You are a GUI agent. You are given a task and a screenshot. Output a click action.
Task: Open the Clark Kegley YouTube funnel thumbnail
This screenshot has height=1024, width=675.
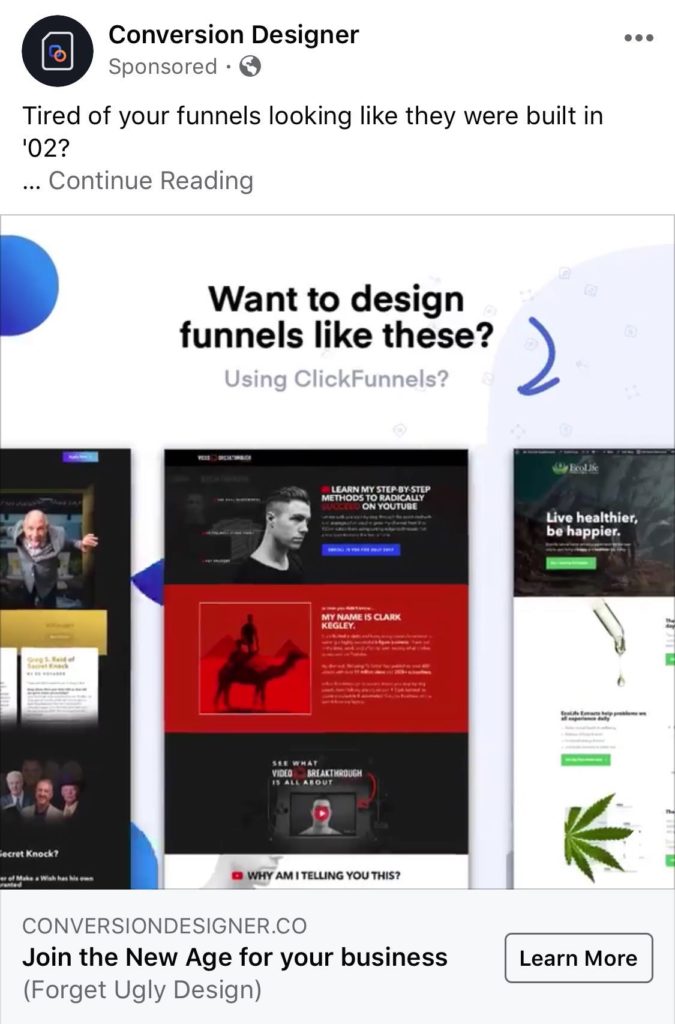[316, 668]
